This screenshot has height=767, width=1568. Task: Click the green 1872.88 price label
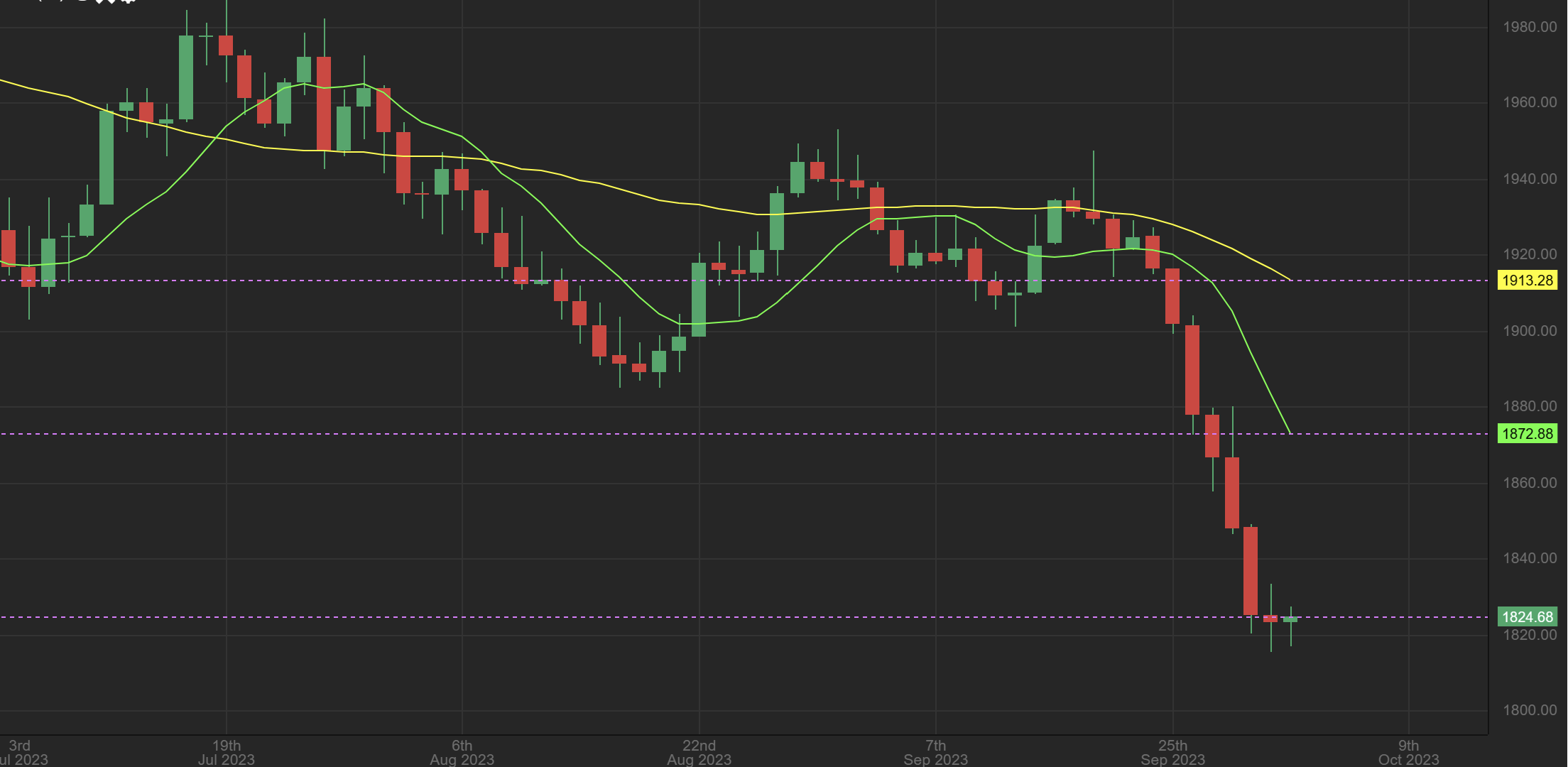coord(1528,433)
